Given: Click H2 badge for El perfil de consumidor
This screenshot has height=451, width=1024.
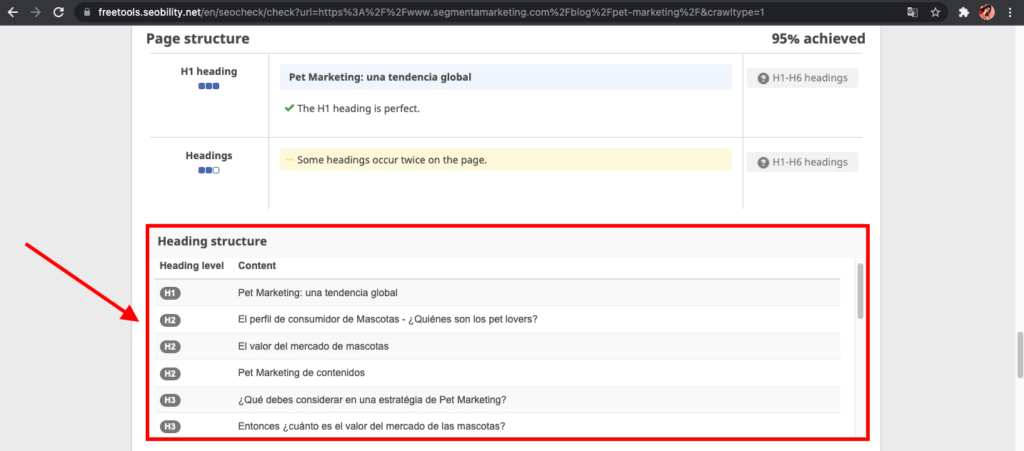Looking at the screenshot, I should coord(170,320).
